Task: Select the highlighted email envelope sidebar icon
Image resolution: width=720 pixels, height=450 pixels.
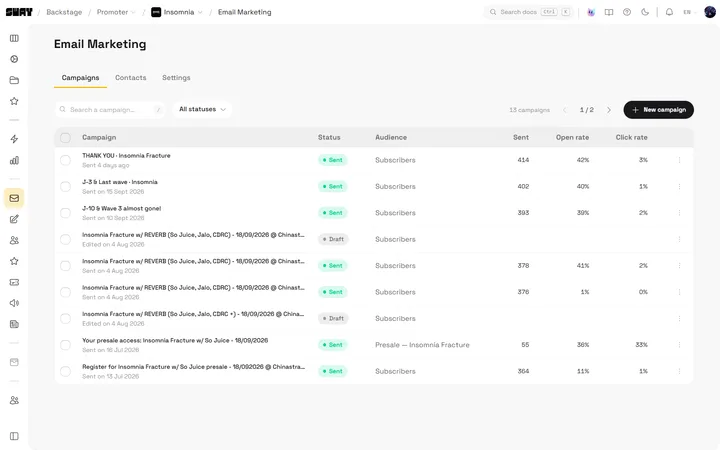Action: click(x=14, y=198)
